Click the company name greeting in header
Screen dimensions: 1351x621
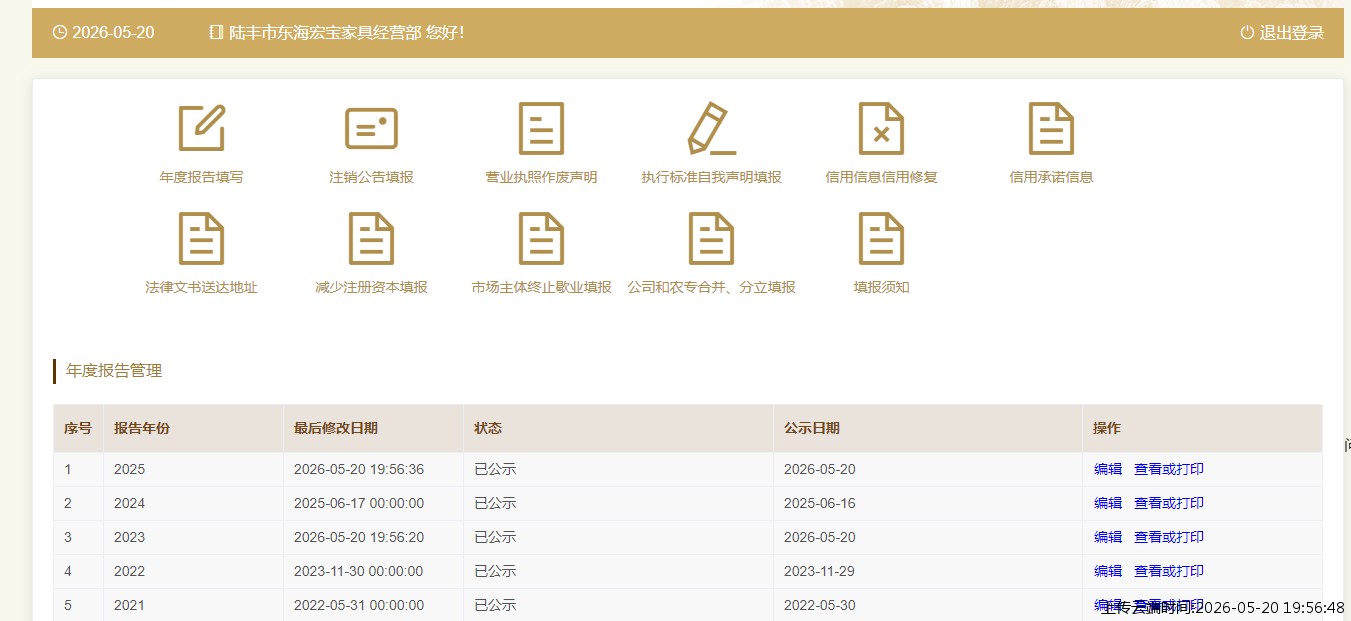(346, 32)
